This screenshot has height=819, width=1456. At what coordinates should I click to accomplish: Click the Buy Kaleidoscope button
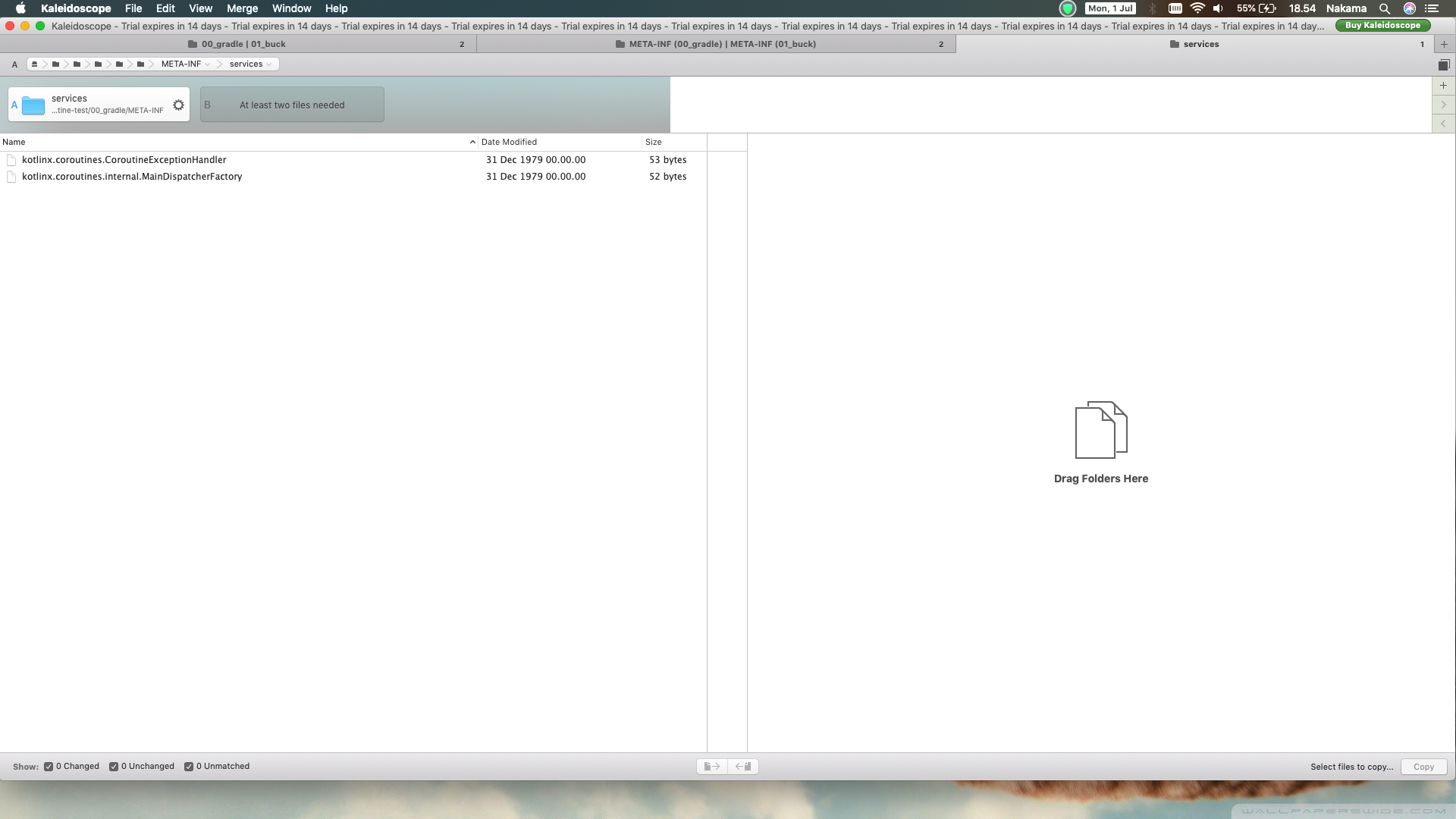(1382, 25)
